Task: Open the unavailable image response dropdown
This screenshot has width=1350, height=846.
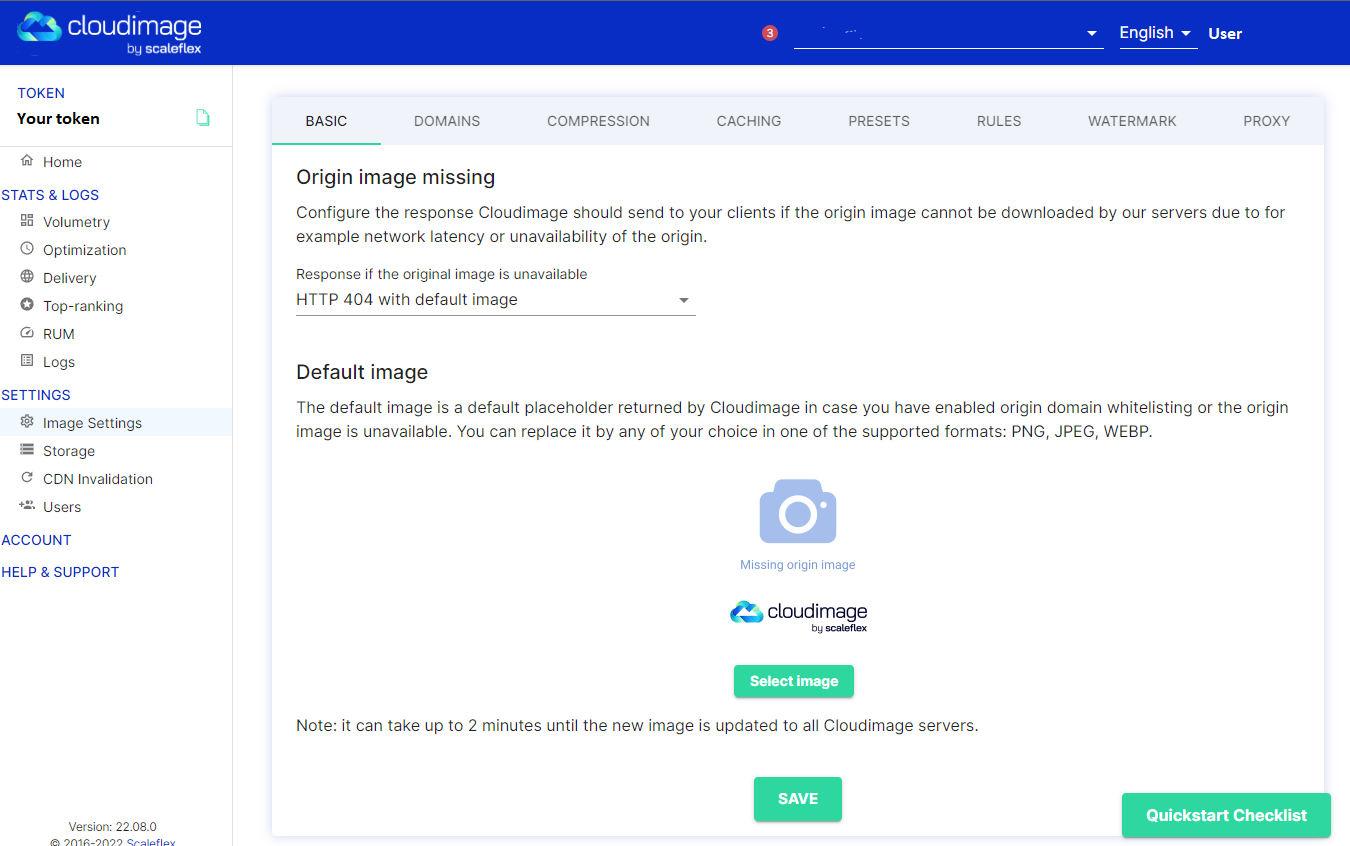Action: [495, 300]
